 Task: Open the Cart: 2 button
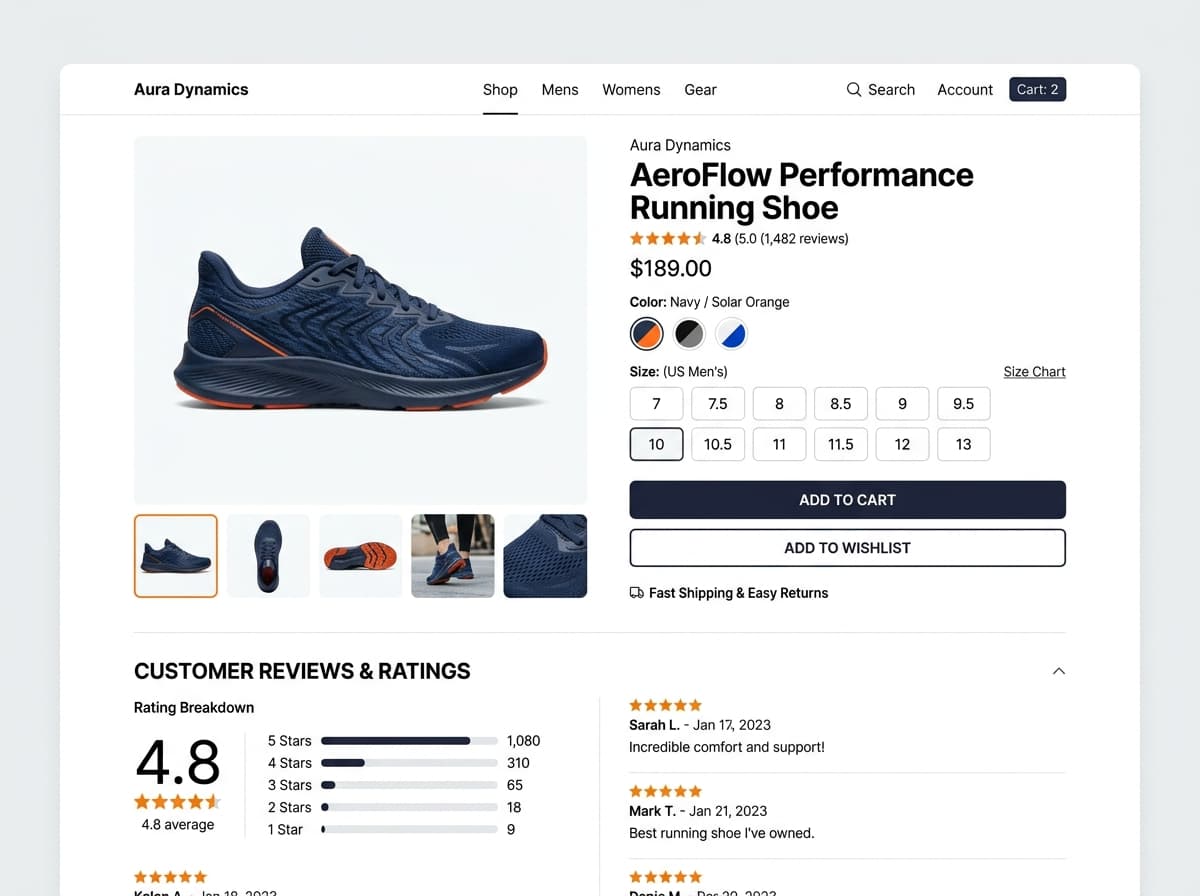click(1038, 89)
